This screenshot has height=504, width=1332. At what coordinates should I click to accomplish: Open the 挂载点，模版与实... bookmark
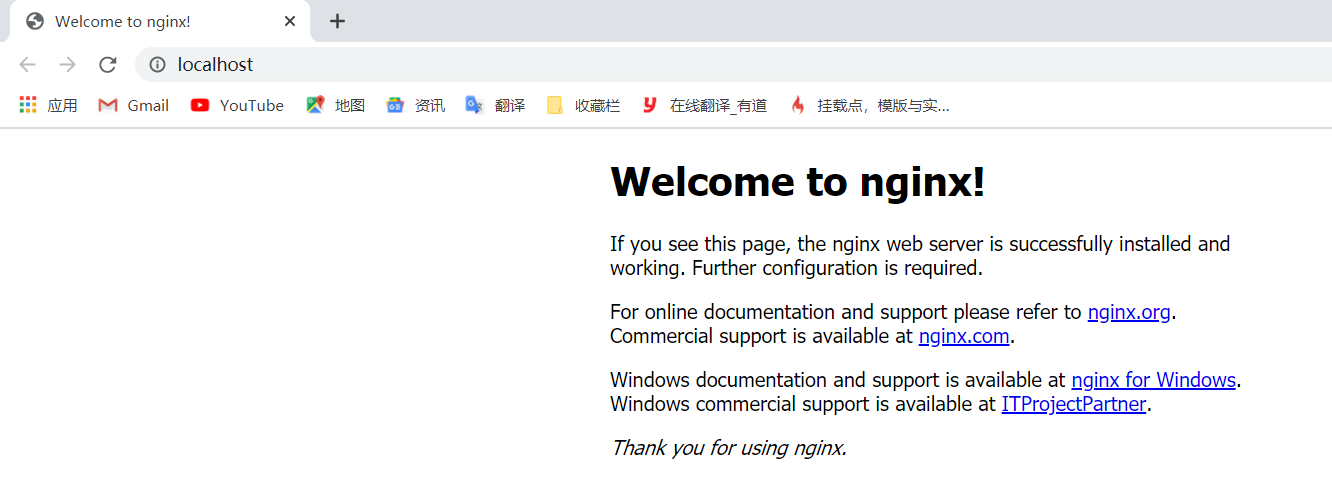[x=868, y=105]
